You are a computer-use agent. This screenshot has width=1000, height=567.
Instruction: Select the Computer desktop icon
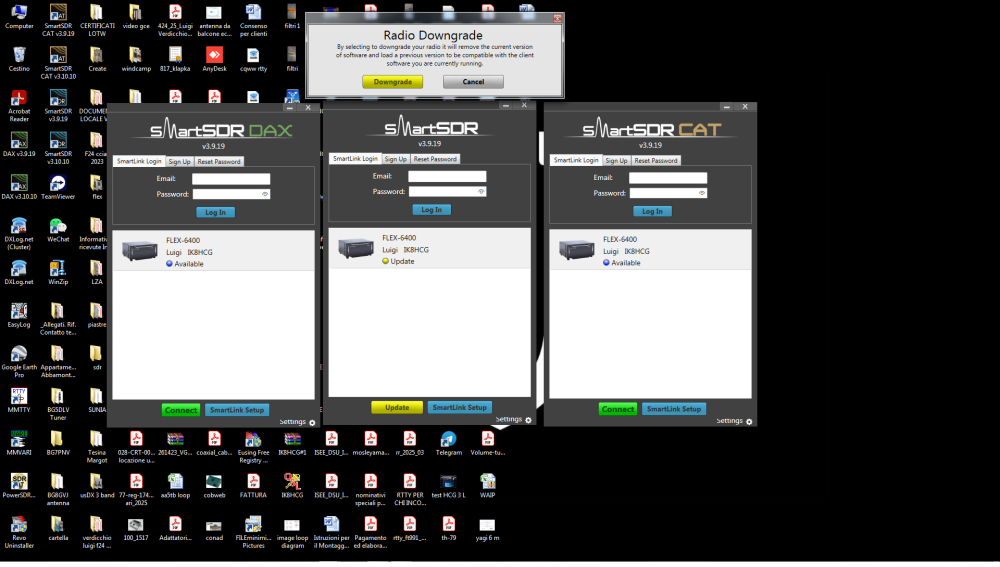coord(19,17)
